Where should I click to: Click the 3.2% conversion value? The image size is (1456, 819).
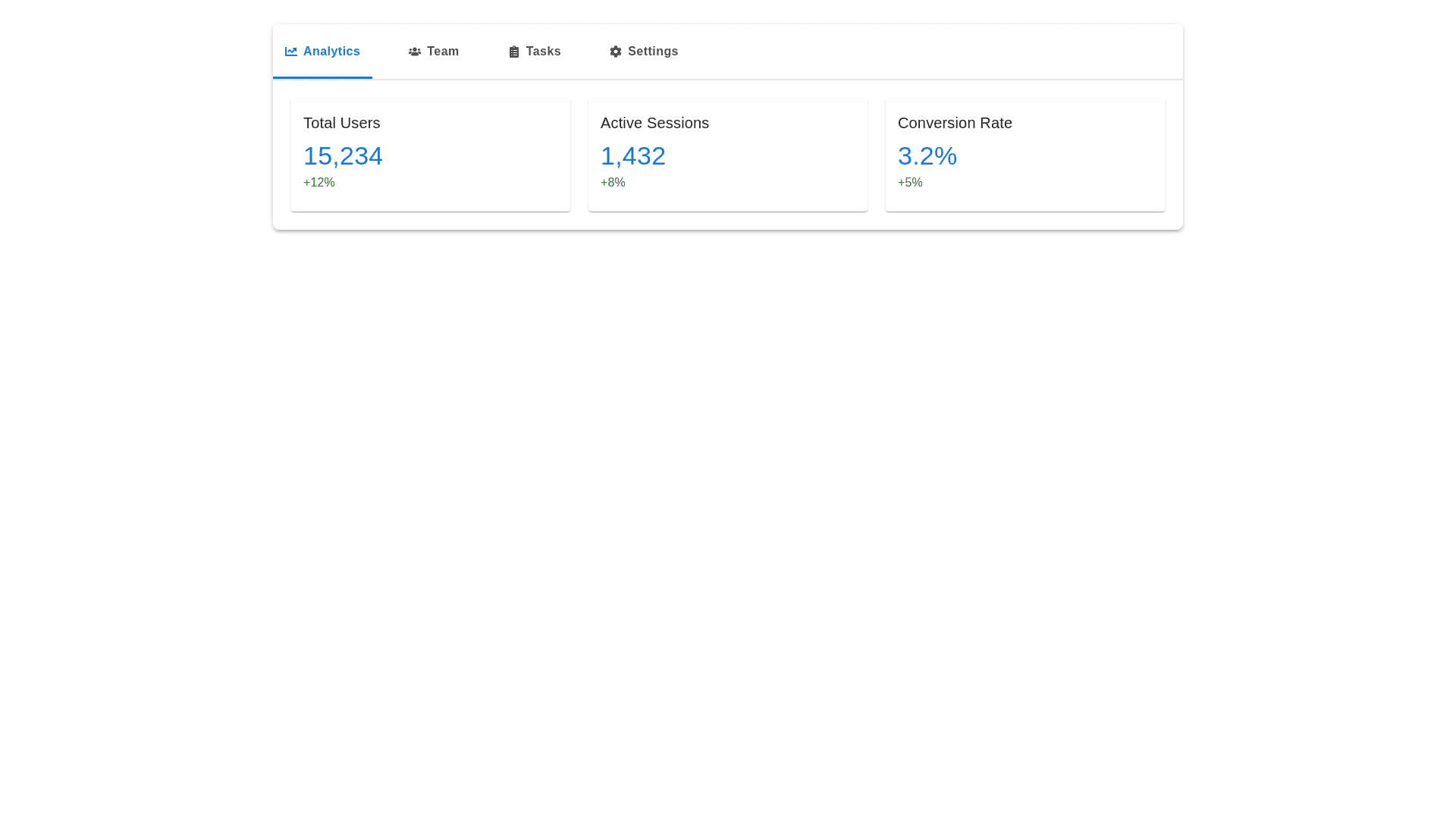click(927, 156)
